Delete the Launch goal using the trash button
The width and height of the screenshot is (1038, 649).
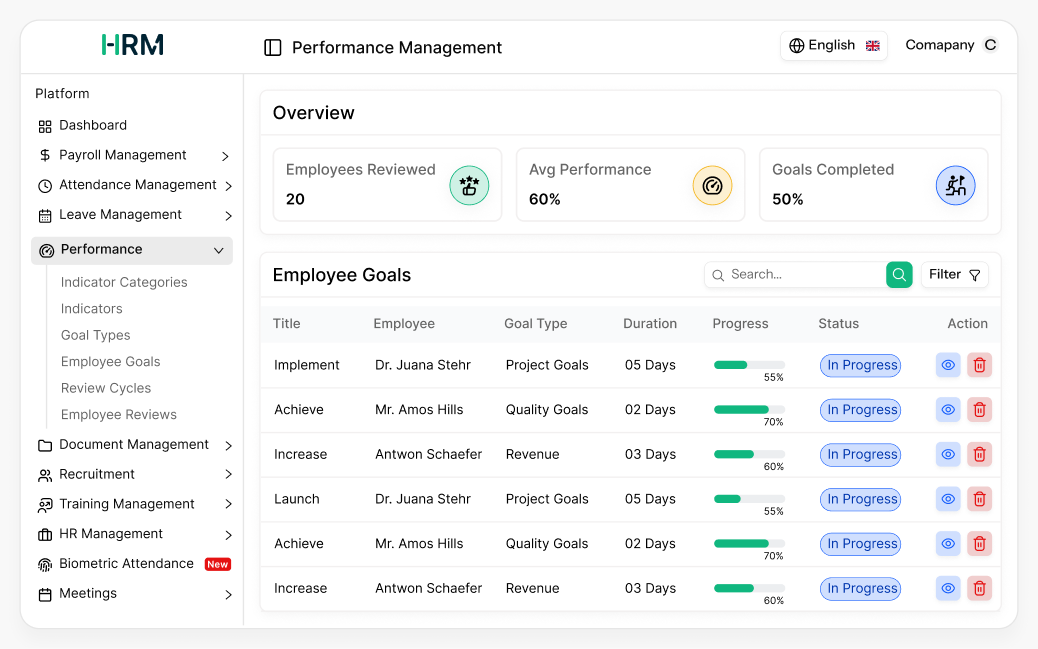point(979,499)
